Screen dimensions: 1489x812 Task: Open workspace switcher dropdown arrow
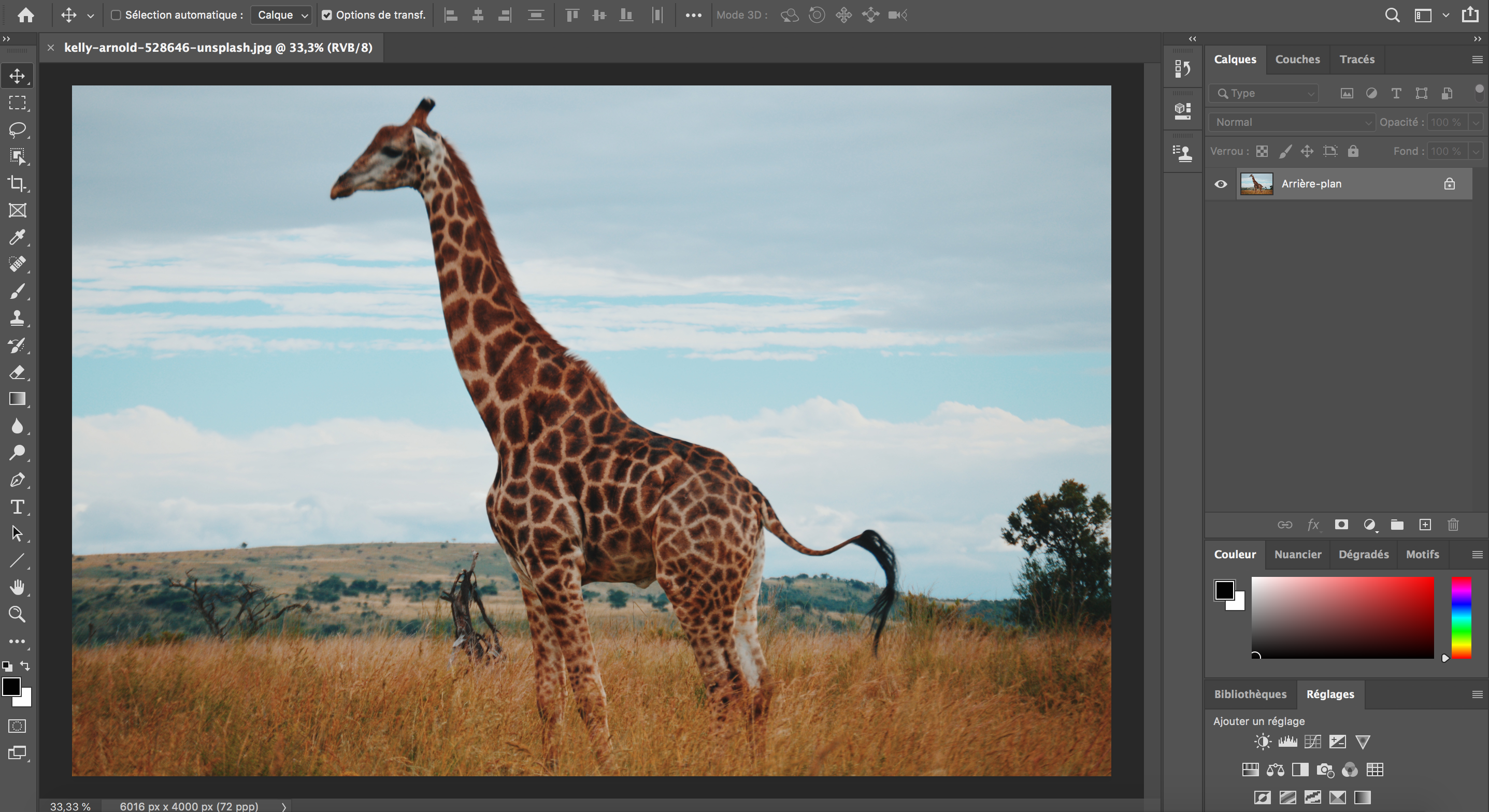pos(1445,16)
